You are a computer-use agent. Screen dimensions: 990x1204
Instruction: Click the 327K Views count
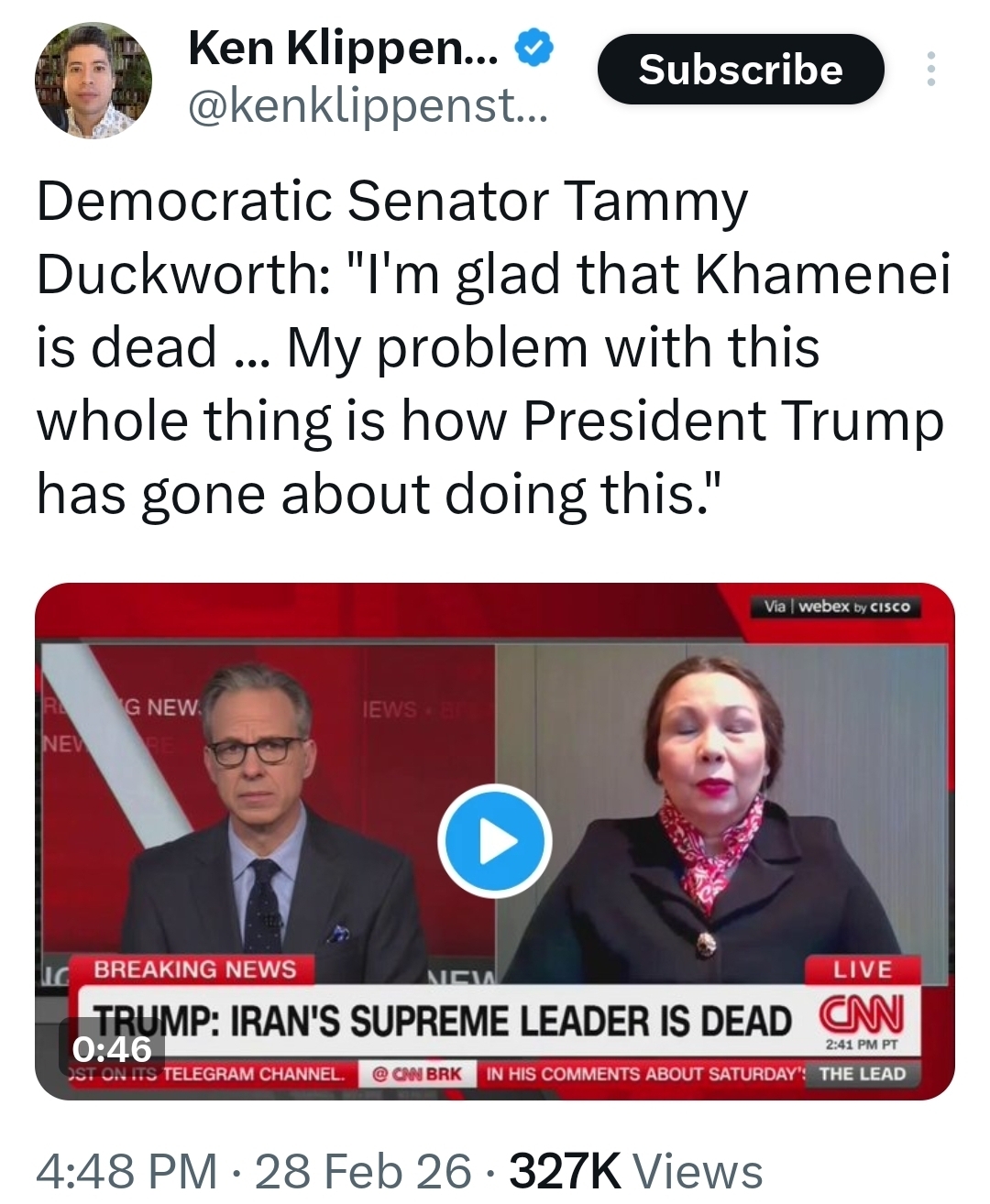pyautogui.click(x=635, y=1171)
